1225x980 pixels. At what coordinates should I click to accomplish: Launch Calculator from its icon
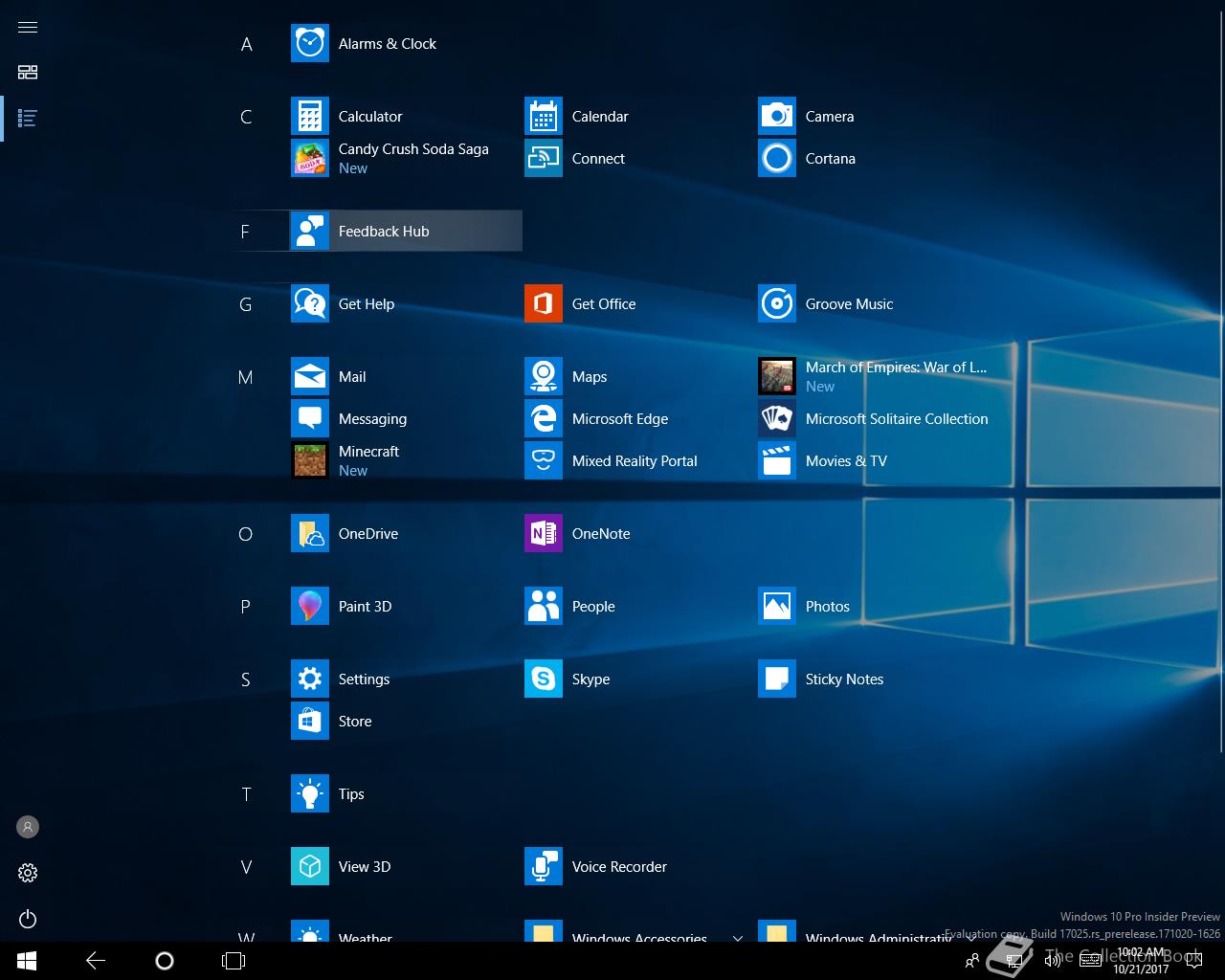point(310,117)
